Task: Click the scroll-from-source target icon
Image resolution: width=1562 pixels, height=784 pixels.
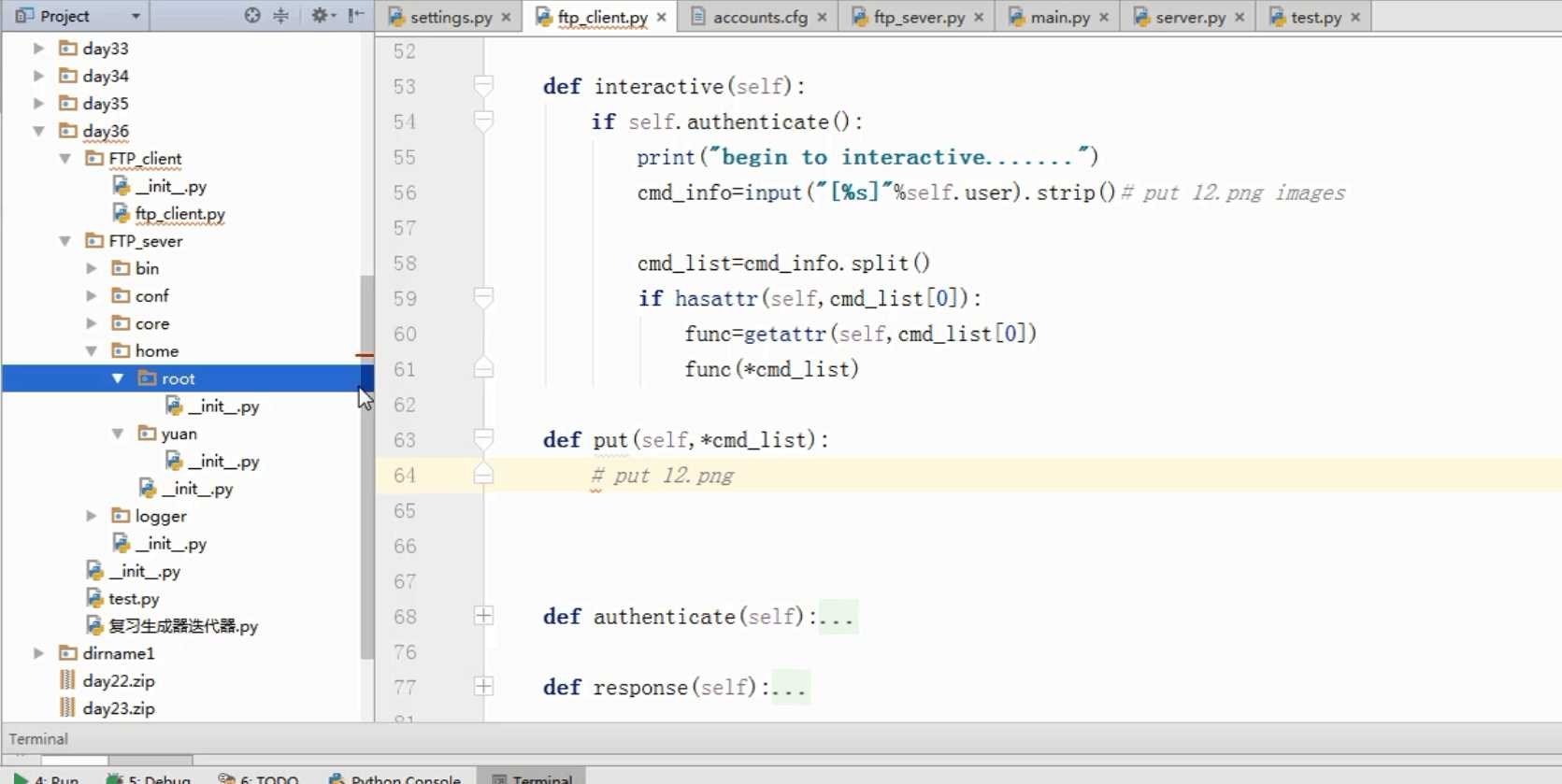Action: 252,16
